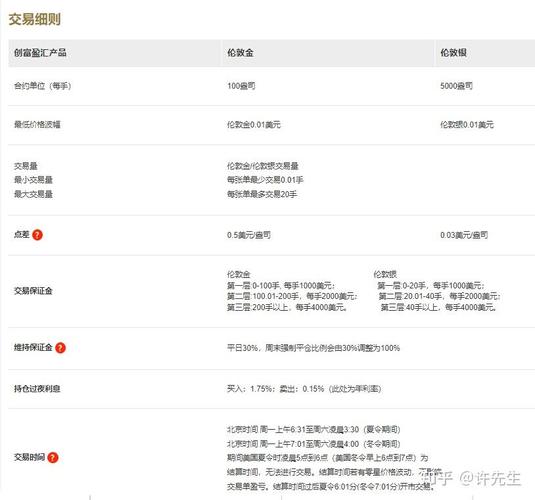535x500 pixels.
Task: Select 第二层:100.01-200手 margin line
Action: point(292,296)
